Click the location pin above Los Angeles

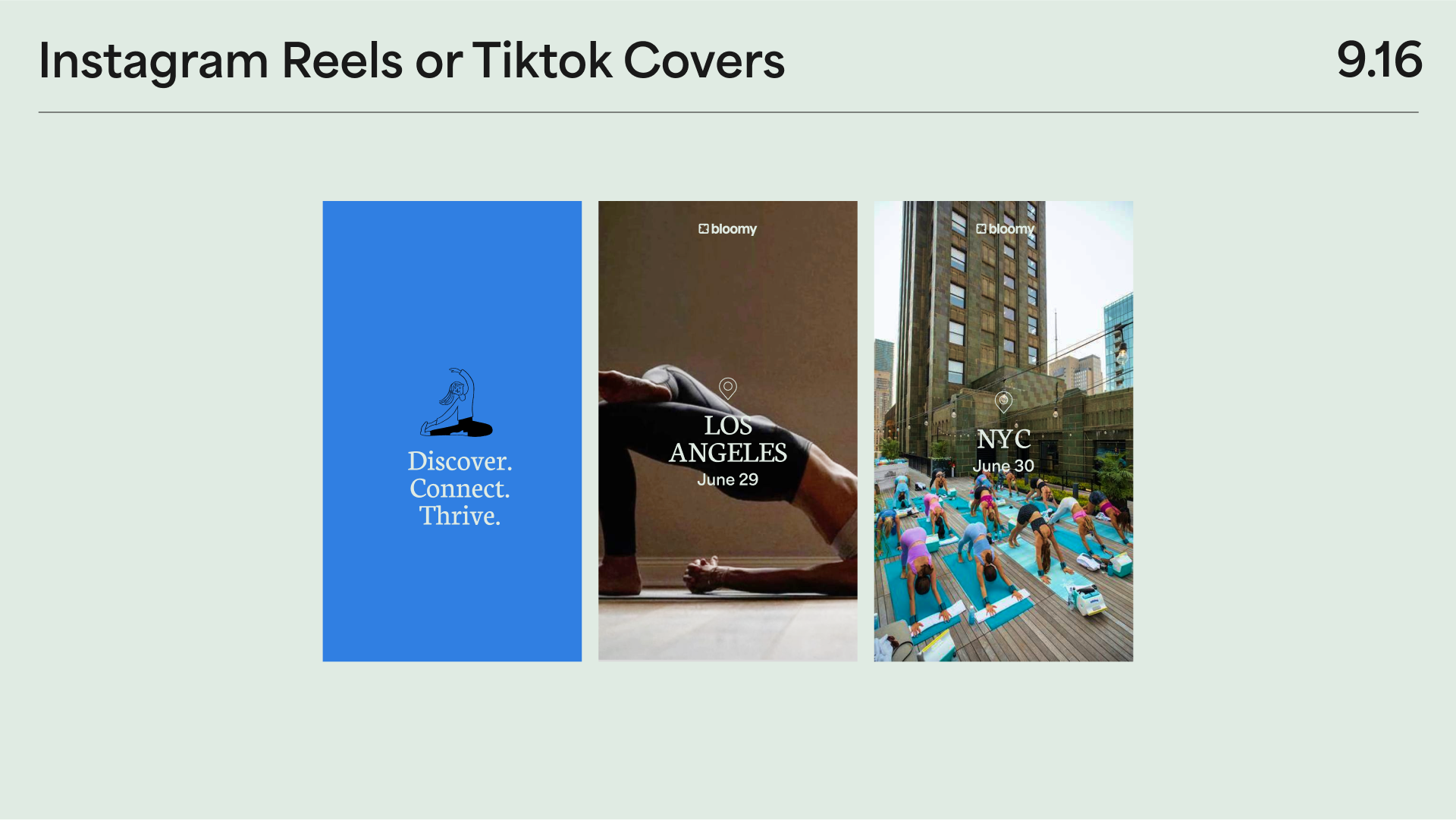pos(728,388)
